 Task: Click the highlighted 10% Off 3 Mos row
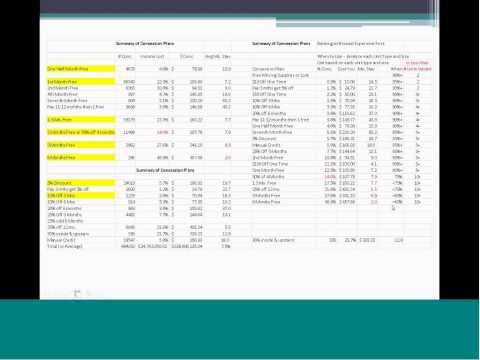tap(81, 195)
